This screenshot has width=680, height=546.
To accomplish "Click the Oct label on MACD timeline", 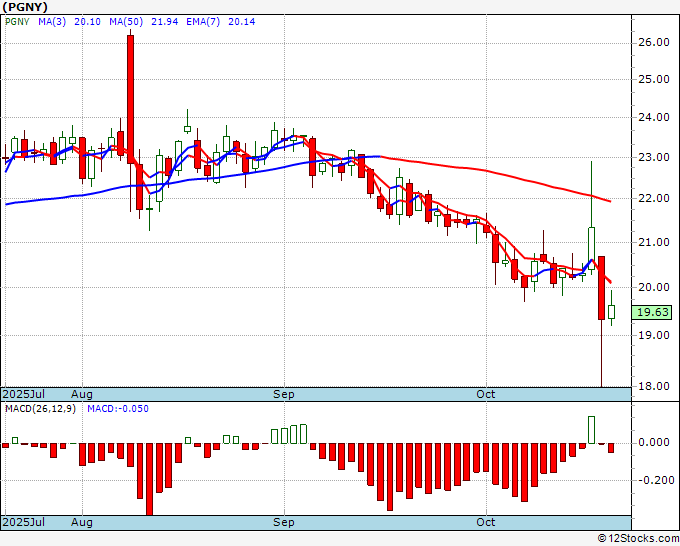I will coord(485,522).
